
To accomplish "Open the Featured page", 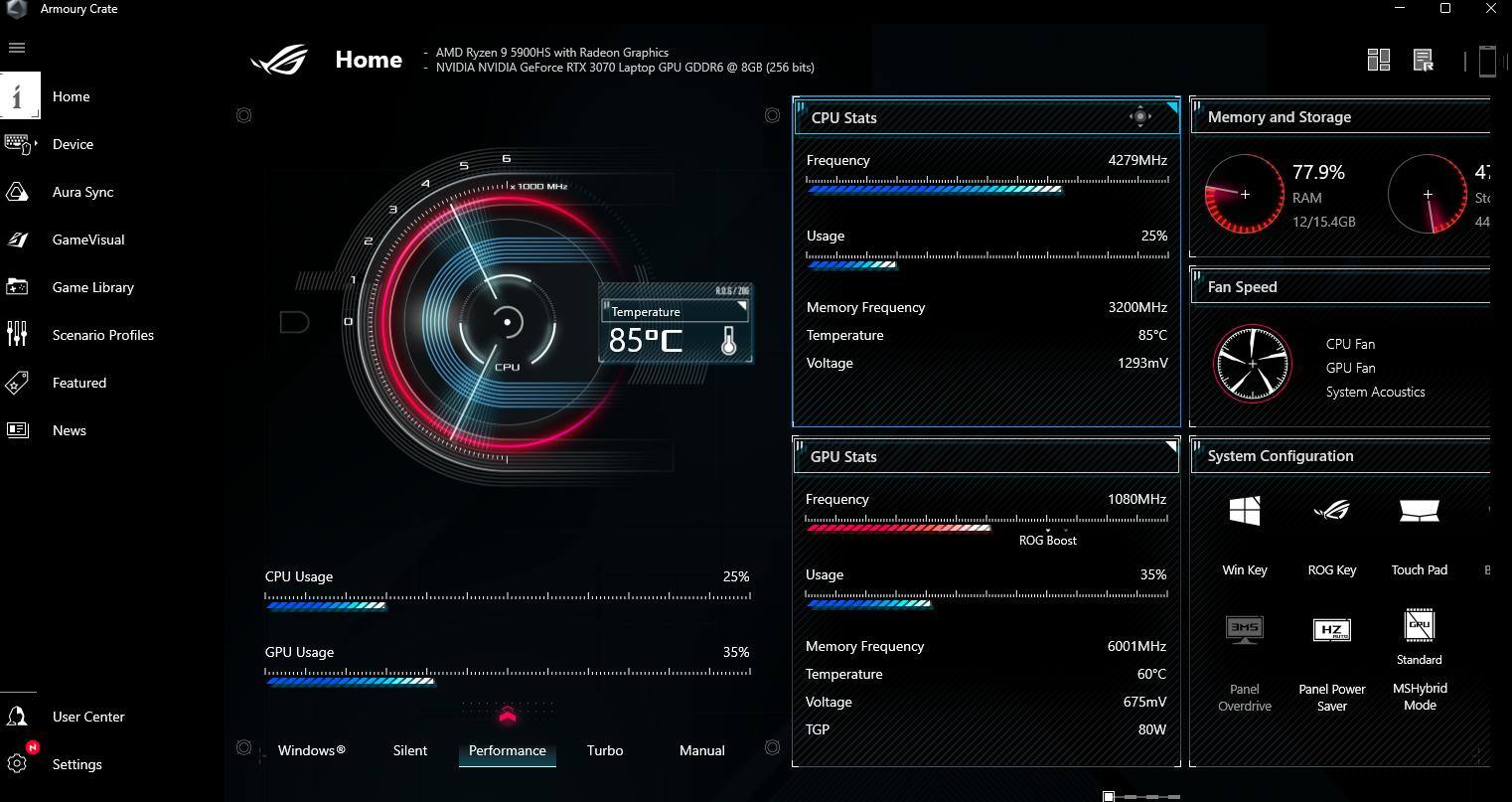I will coord(78,383).
